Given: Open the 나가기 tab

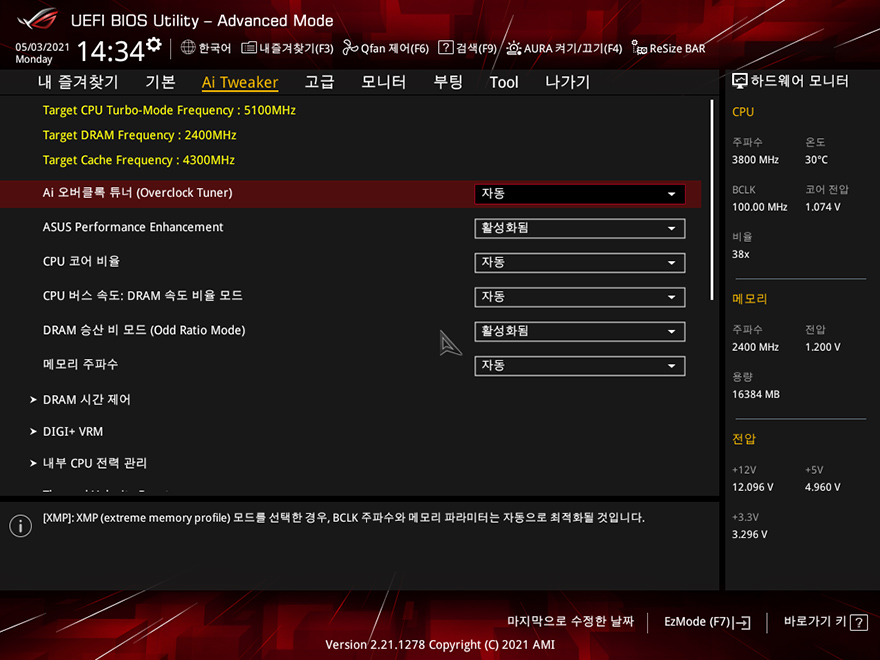Looking at the screenshot, I should click(x=567, y=82).
